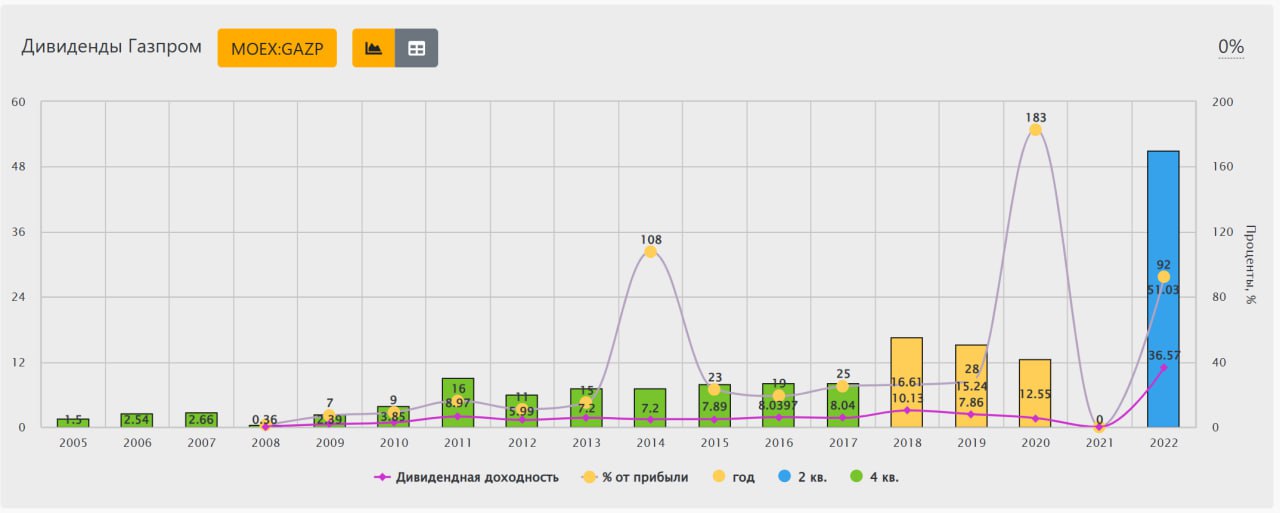Viewport: 1280px width, 513px height.
Task: Click the 92 payout point for 2022
Action: (x=1163, y=277)
